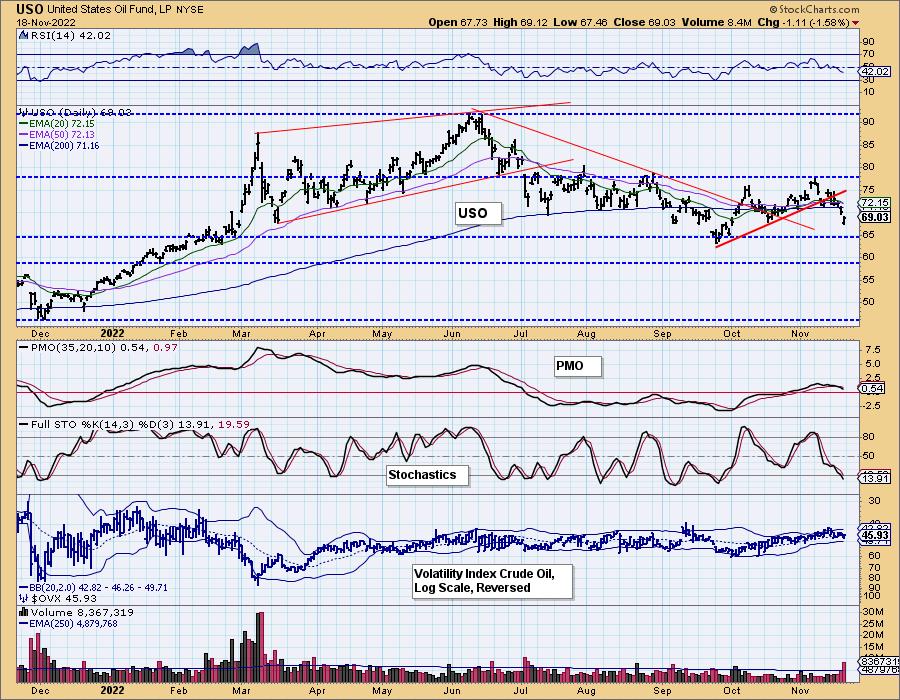Click the 13.91 stochastics axis tag

875,479
